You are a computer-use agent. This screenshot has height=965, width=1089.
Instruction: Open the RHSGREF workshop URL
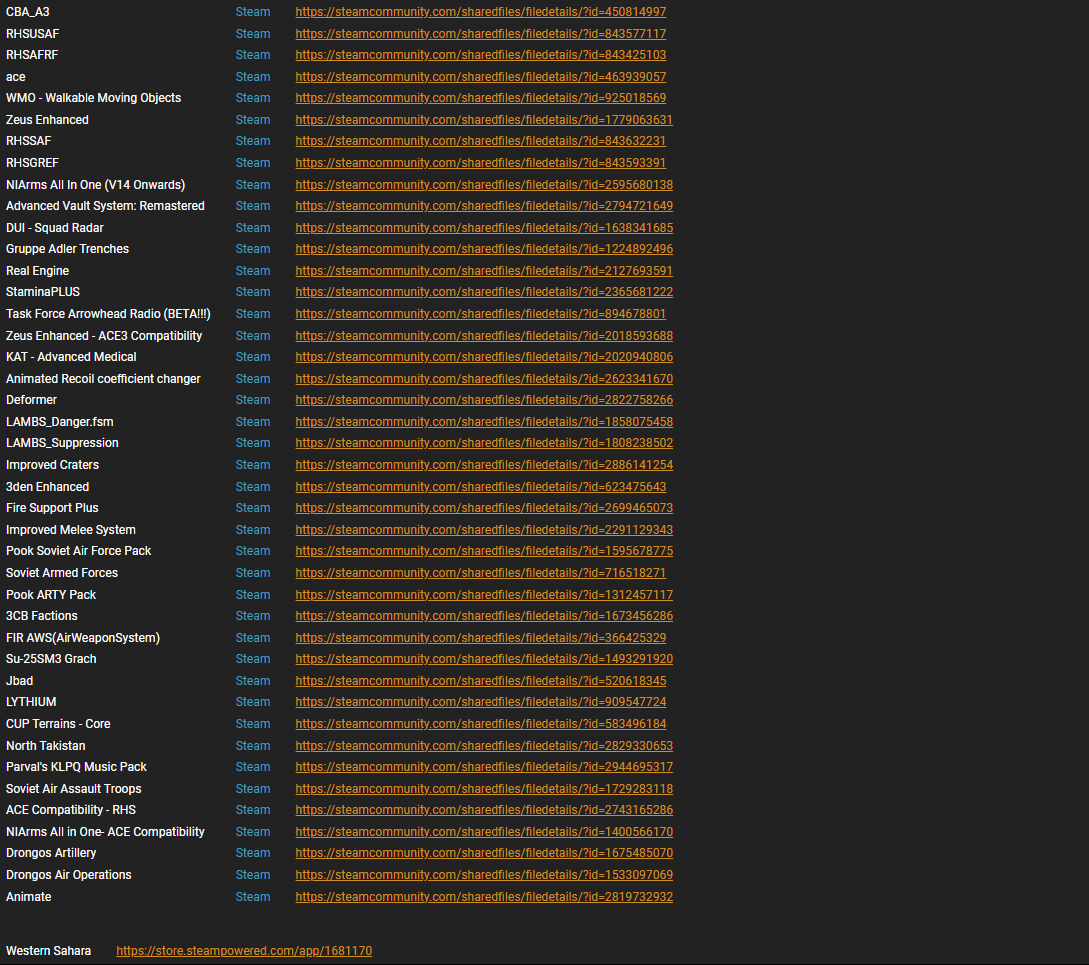click(x=481, y=163)
